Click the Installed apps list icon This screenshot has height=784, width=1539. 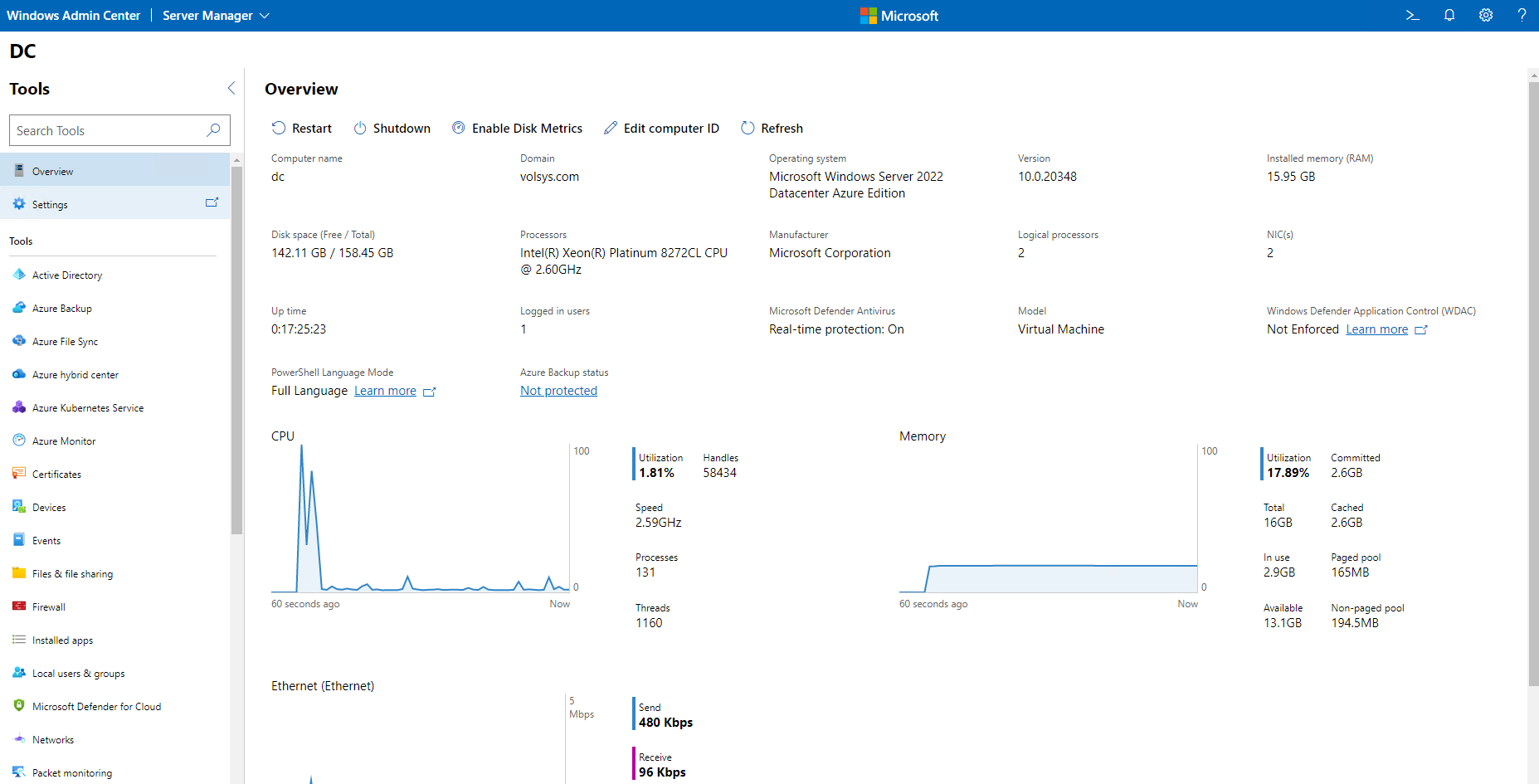pos(19,640)
